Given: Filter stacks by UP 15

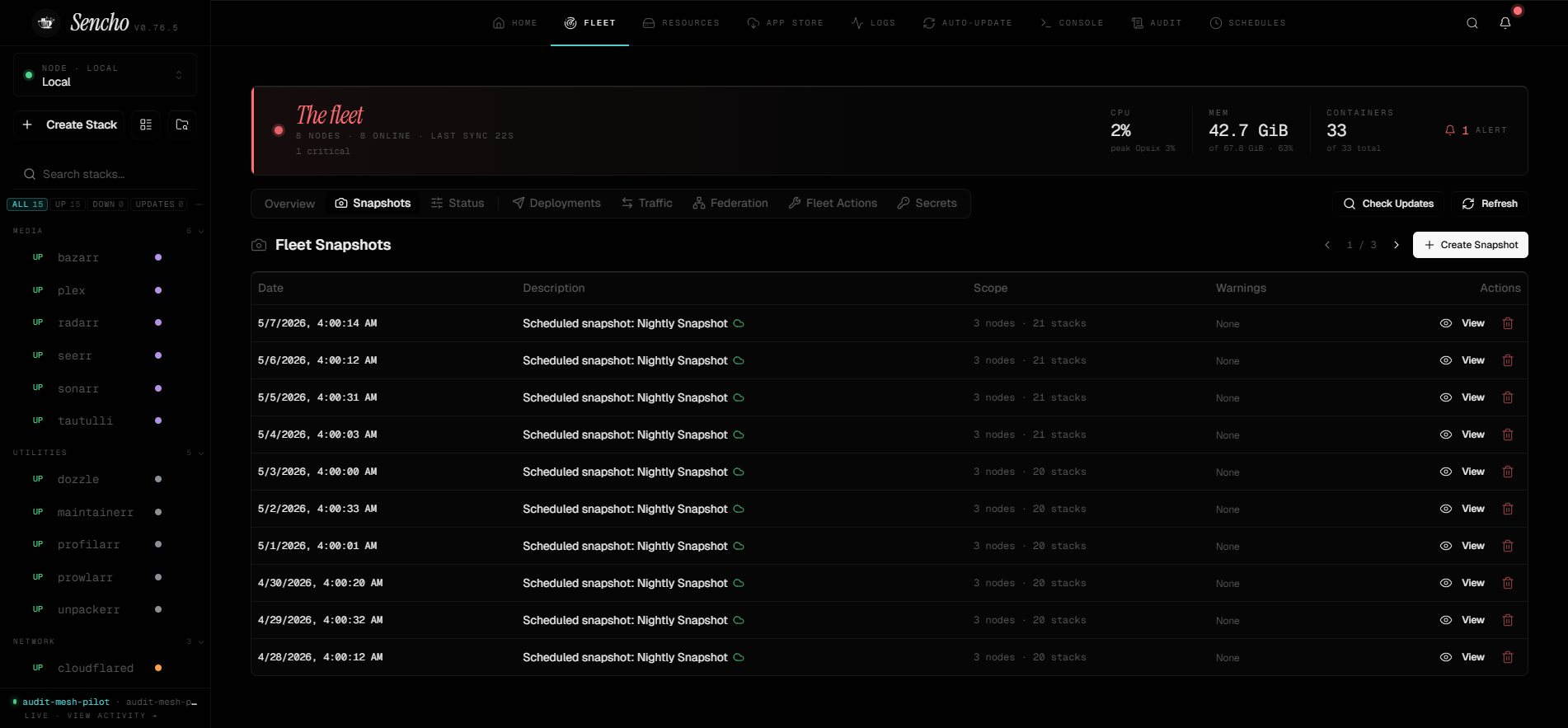Looking at the screenshot, I should (x=68, y=204).
